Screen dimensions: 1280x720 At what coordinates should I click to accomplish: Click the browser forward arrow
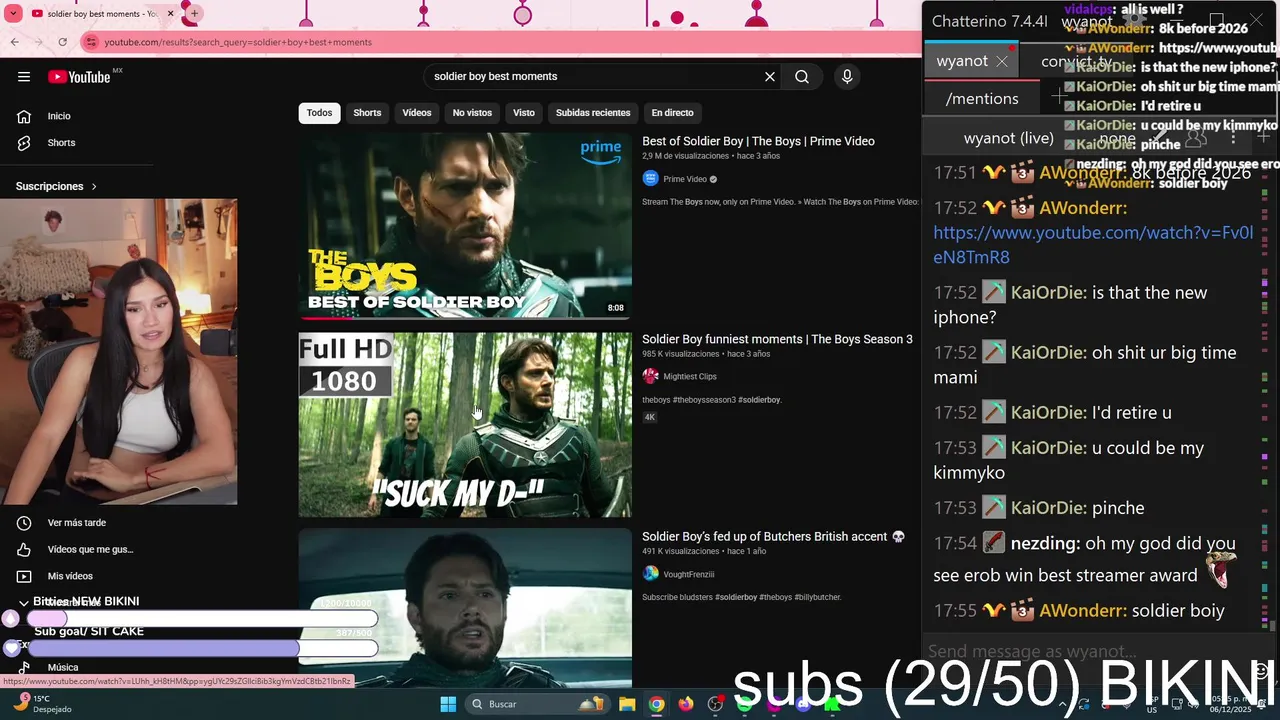(39, 42)
